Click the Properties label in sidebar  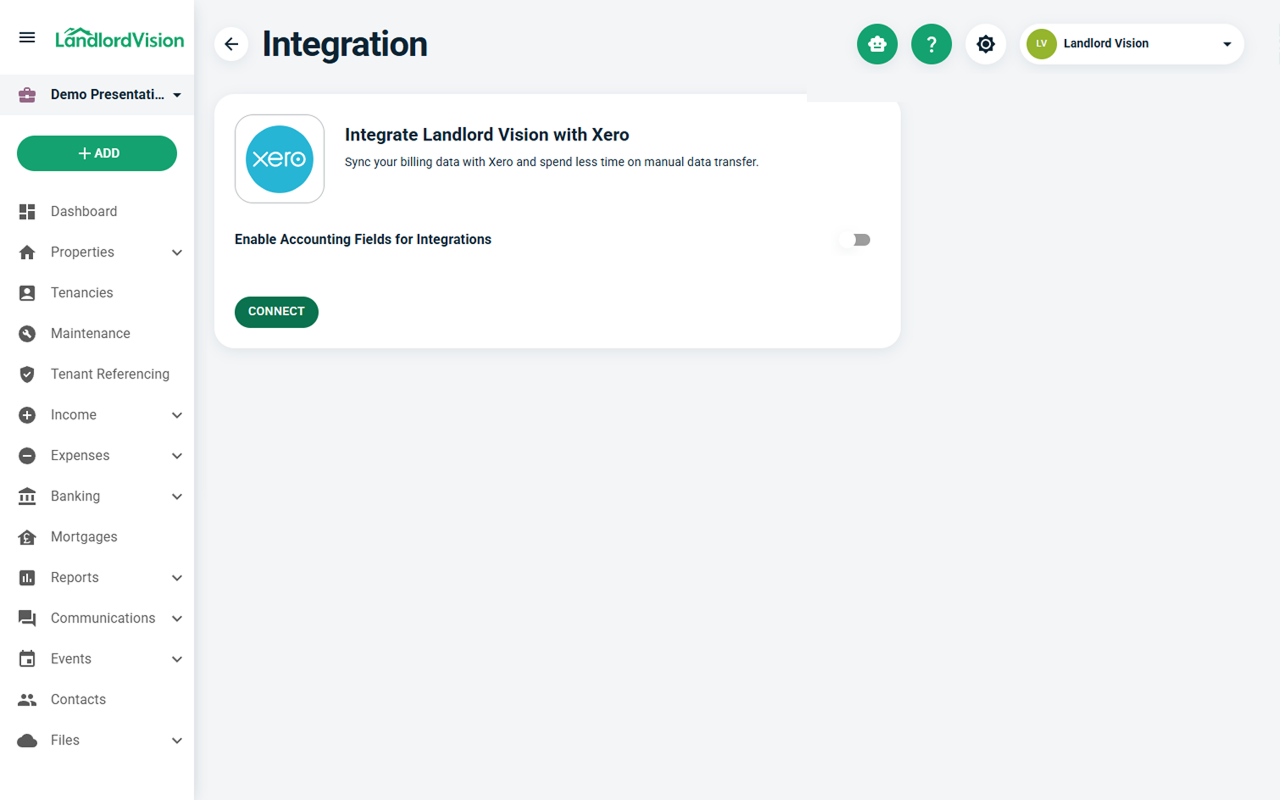pyautogui.click(x=82, y=252)
